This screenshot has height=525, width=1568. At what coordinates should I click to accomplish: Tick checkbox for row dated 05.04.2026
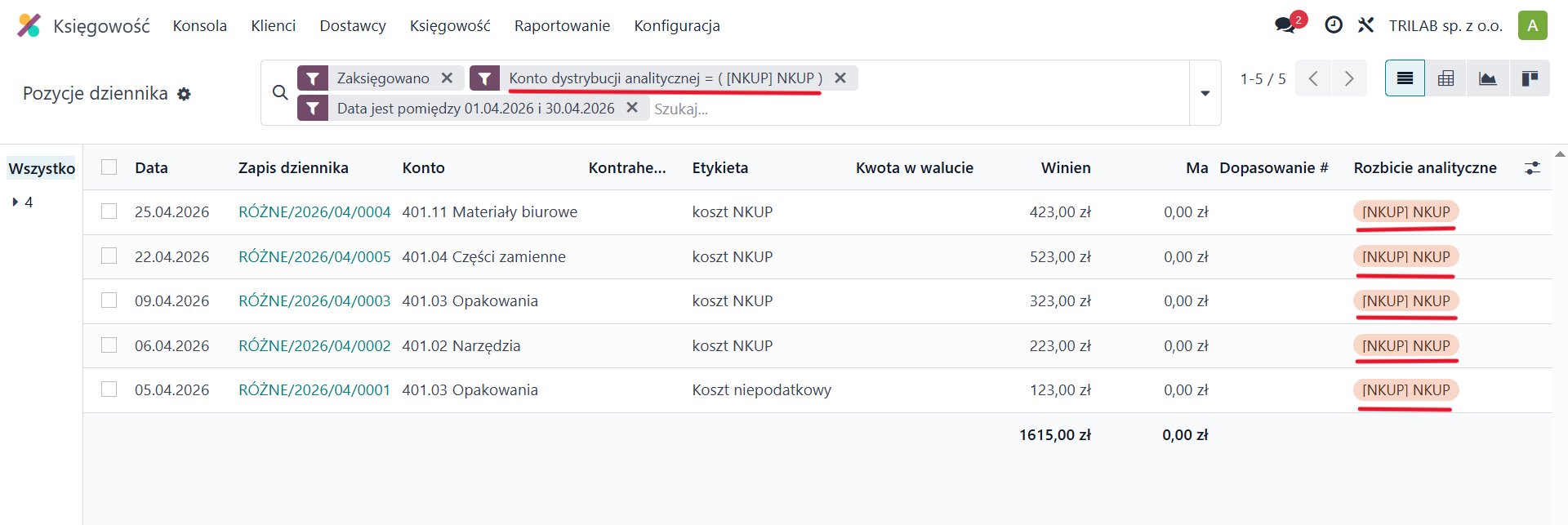109,389
